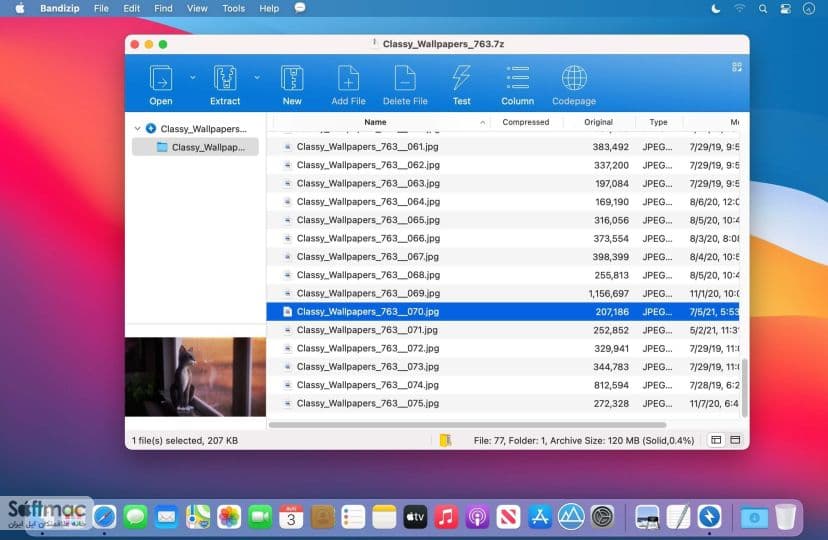Viewport: 828px width, 540px height.
Task: Open the Photos app in Dock
Action: [x=229, y=516]
